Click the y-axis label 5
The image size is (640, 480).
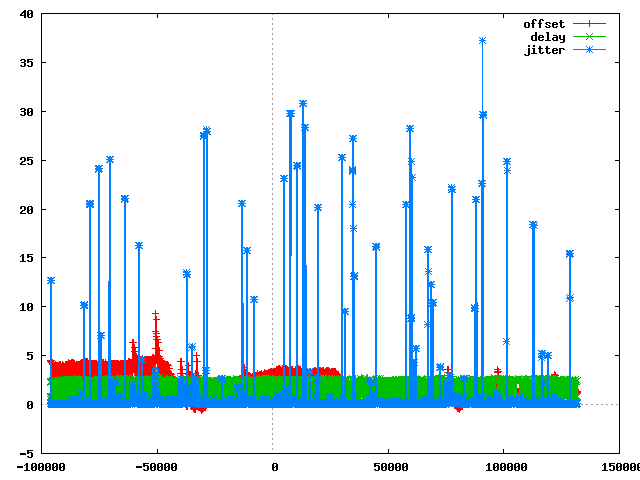30,356
